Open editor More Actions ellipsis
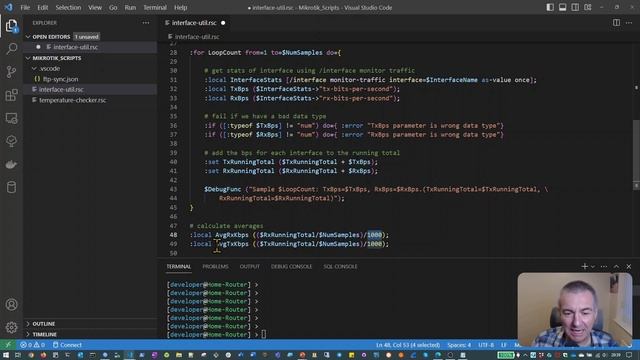Viewport: 640px width, 360px height. 629,23
